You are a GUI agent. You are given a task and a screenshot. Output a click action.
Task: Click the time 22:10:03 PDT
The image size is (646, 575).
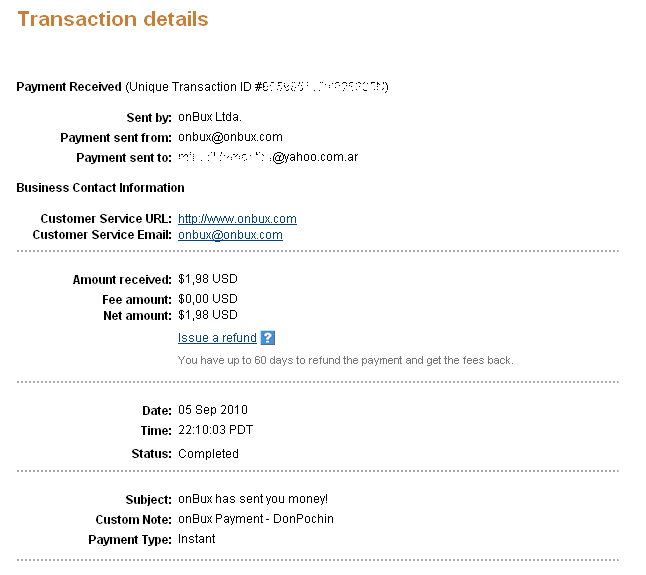tap(215, 430)
